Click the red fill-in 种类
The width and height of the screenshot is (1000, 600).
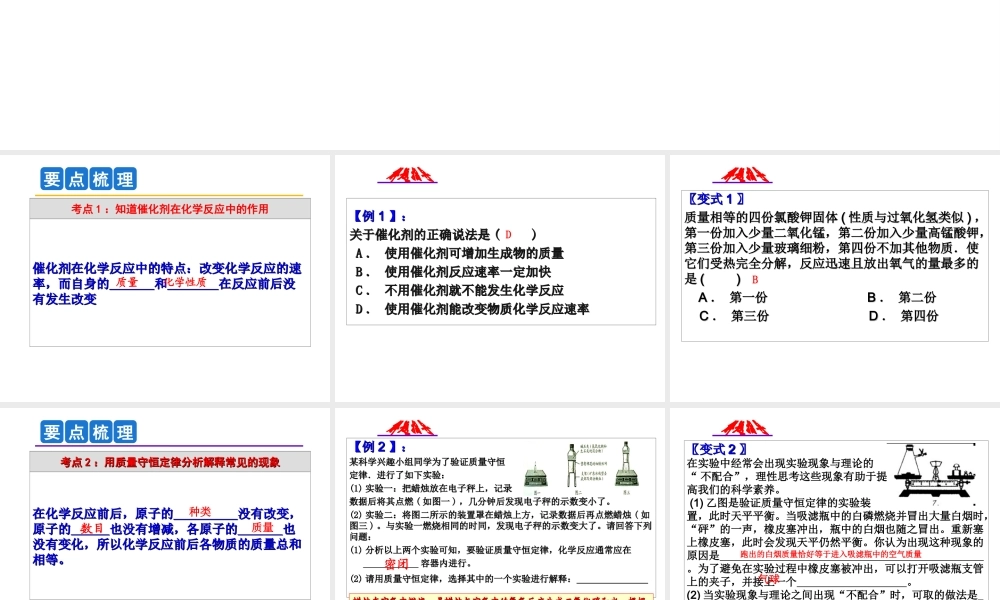pyautogui.click(x=200, y=511)
